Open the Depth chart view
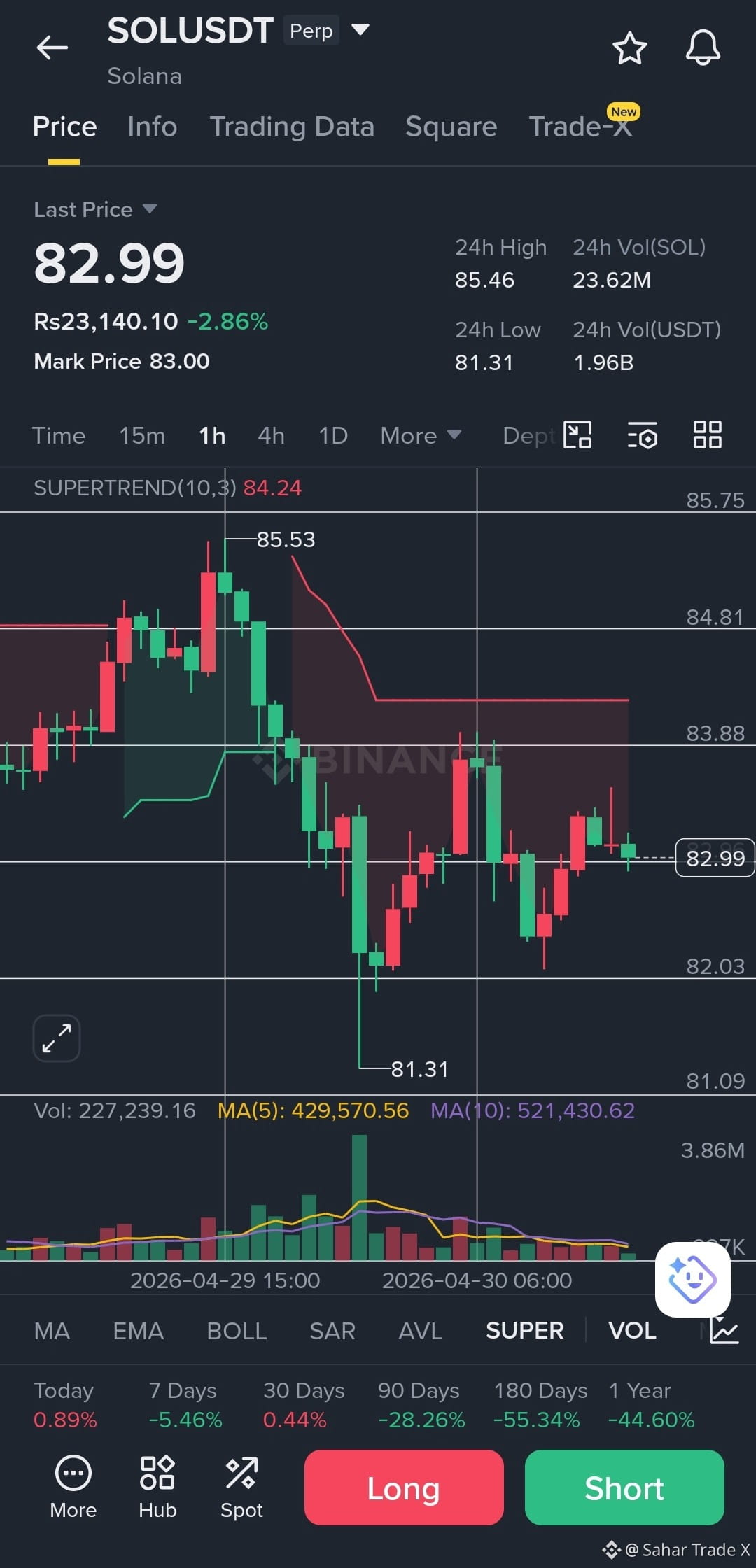This screenshot has height=1568, width=756. point(528,435)
